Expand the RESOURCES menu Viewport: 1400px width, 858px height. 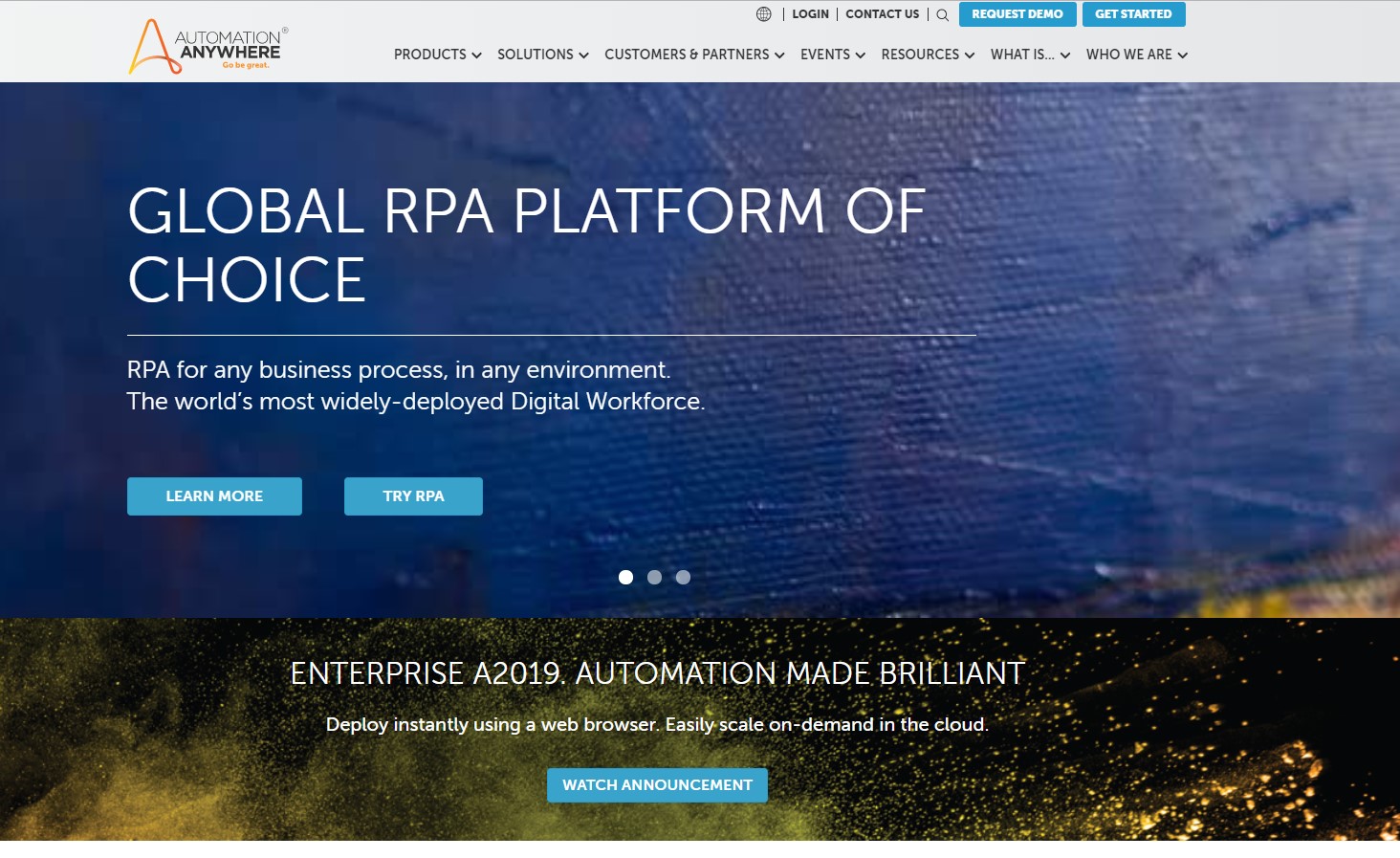(x=928, y=55)
